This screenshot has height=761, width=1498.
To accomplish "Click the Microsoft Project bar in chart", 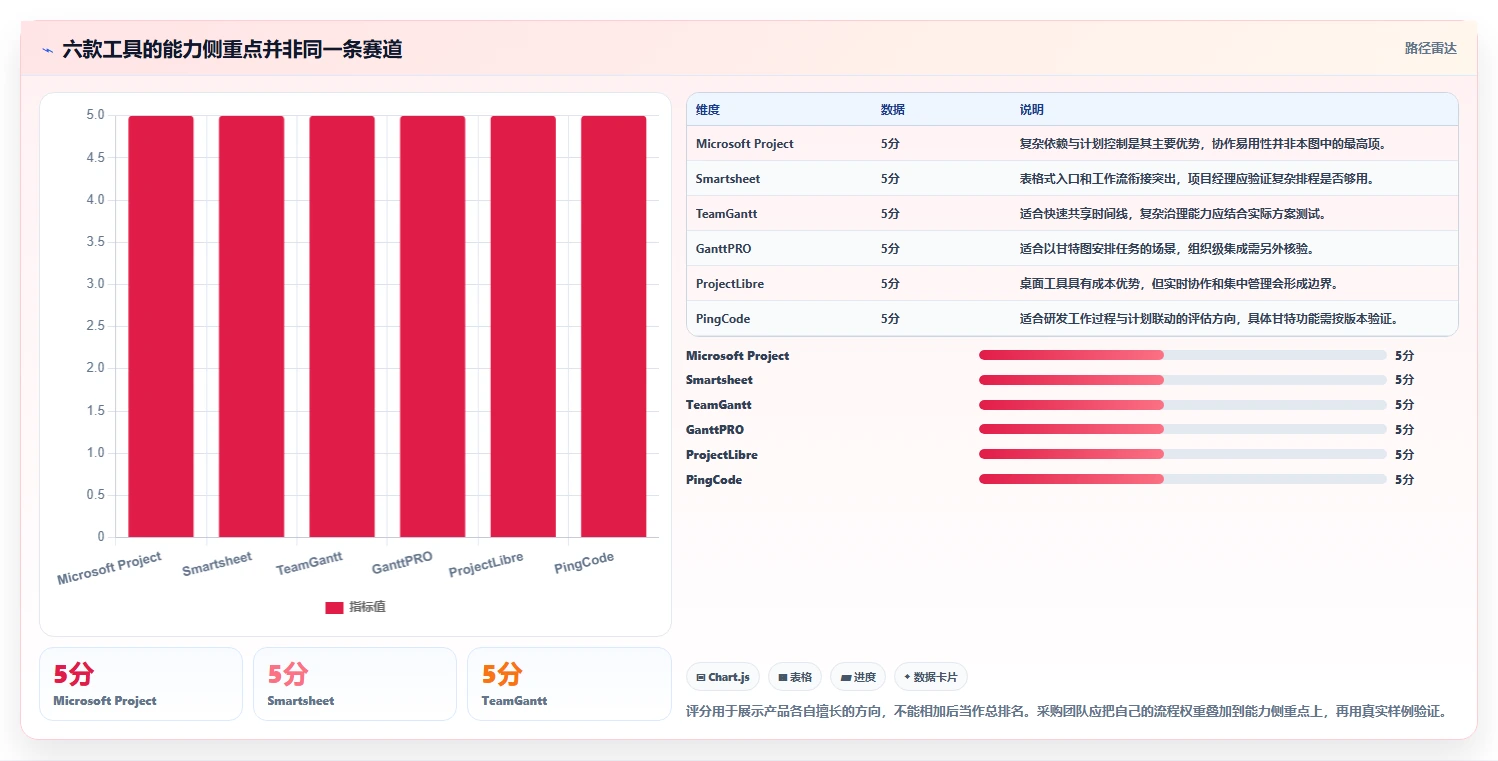I will click(161, 326).
